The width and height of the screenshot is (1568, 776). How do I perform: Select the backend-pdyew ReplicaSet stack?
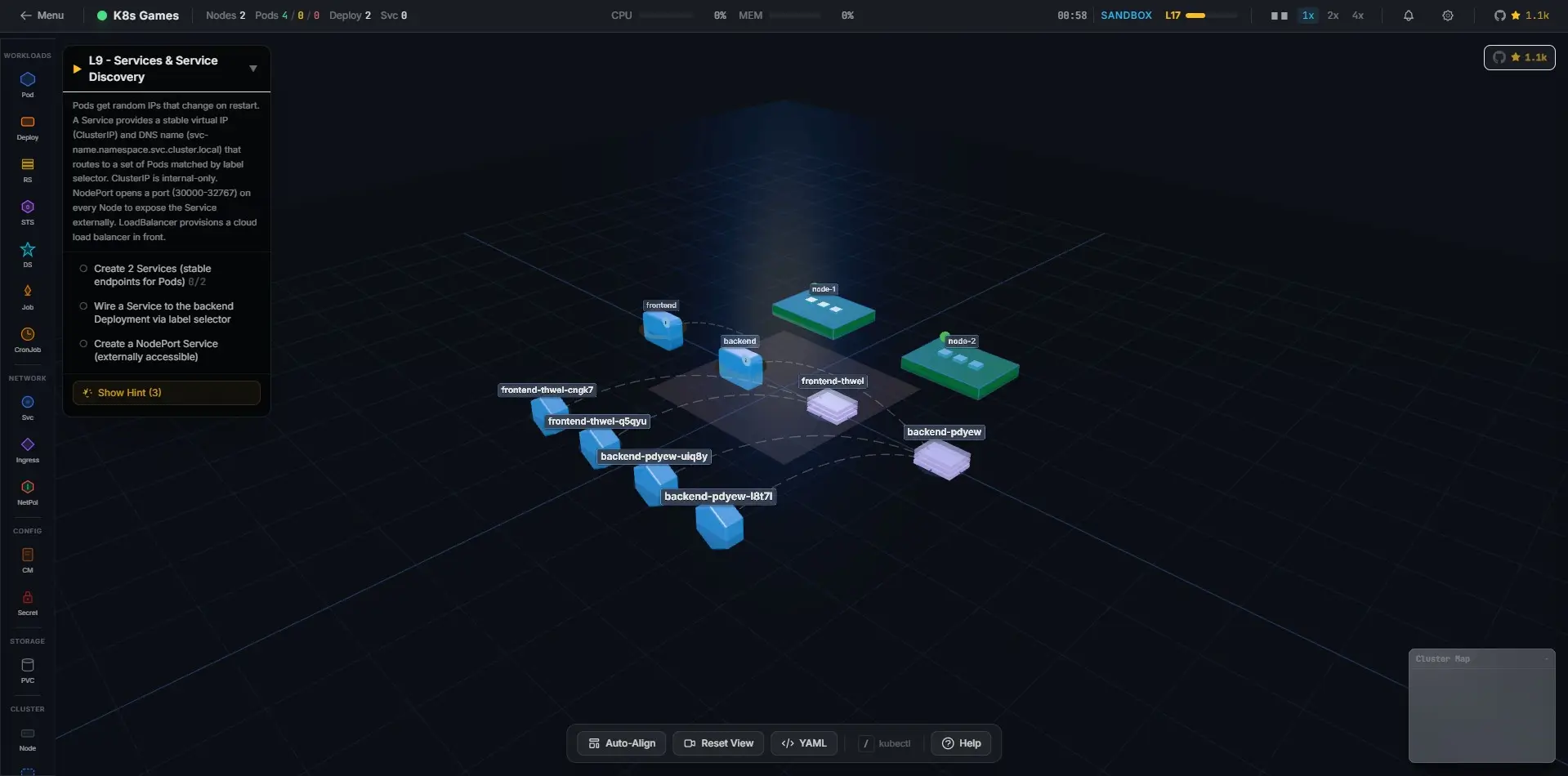click(941, 459)
